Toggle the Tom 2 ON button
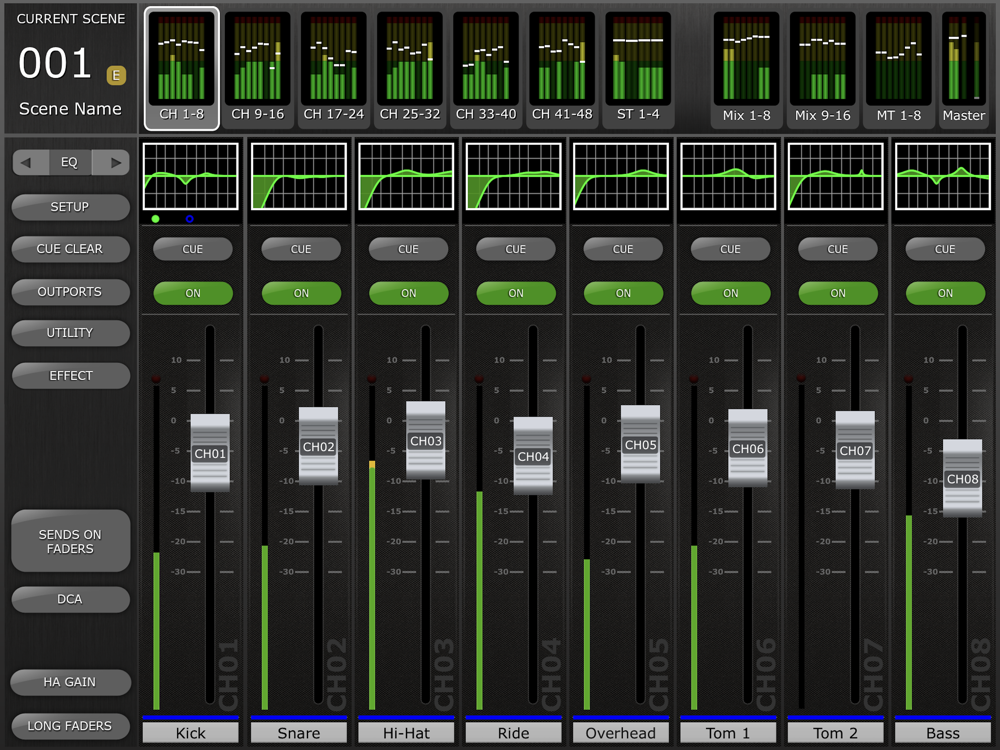This screenshot has height=750, width=1000. 838,293
